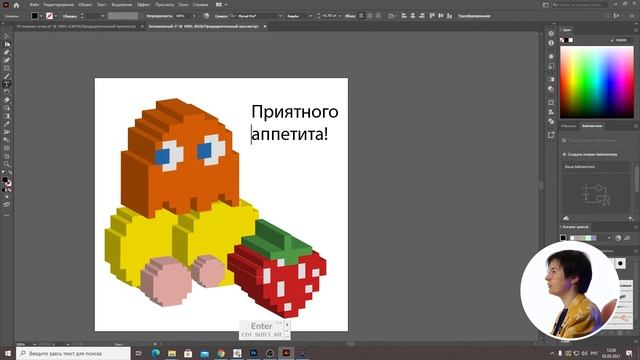This screenshot has width=640, height=360.
Task: Click the plus add-content icon in Libraries panel
Action: click(x=631, y=218)
